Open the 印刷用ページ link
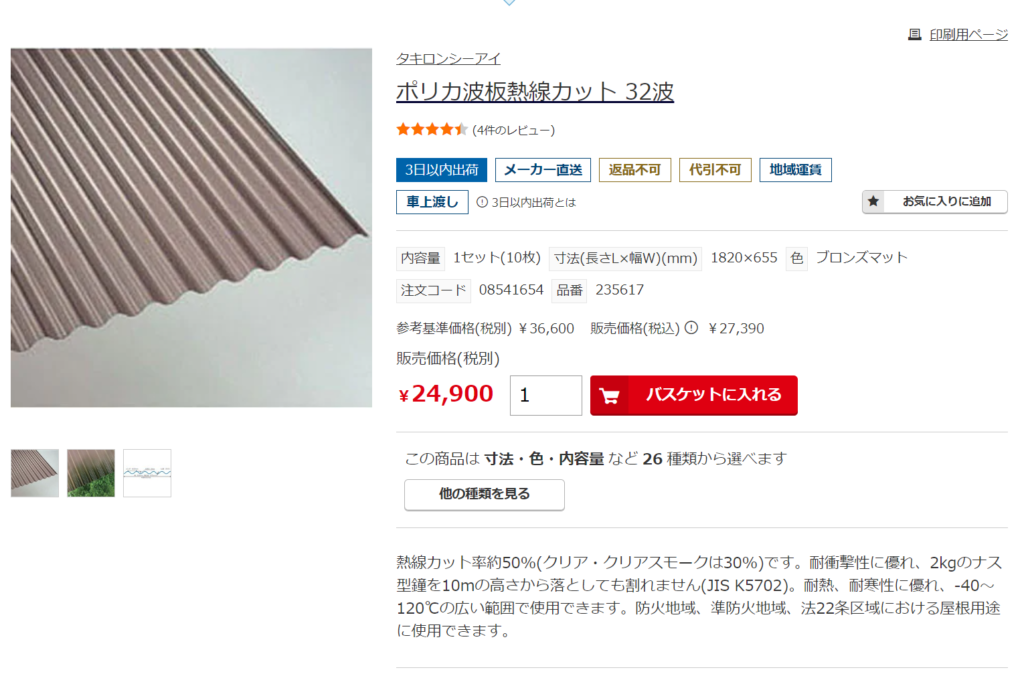Screen dimensions: 1024x674 tap(968, 35)
